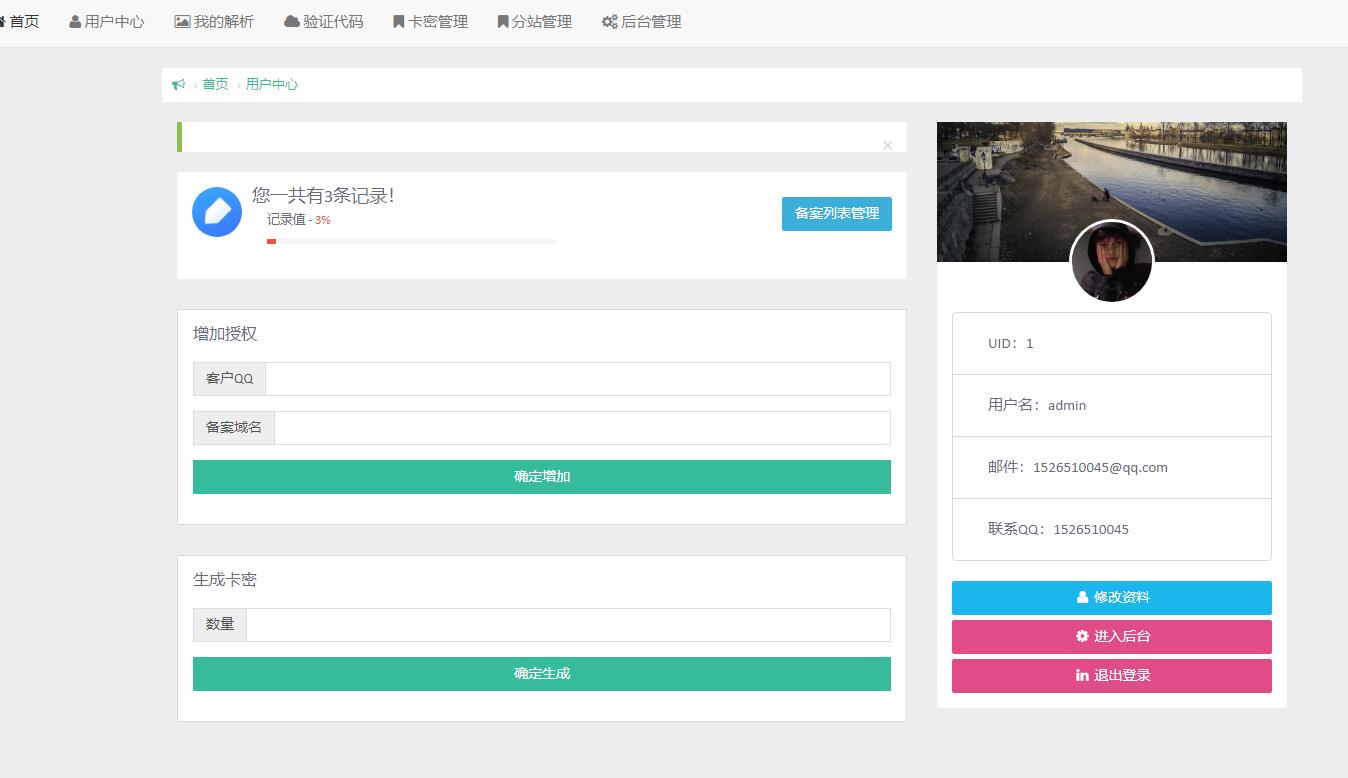Open 后台管理 in the navigation bar
1348x778 pixels.
pyautogui.click(x=642, y=22)
